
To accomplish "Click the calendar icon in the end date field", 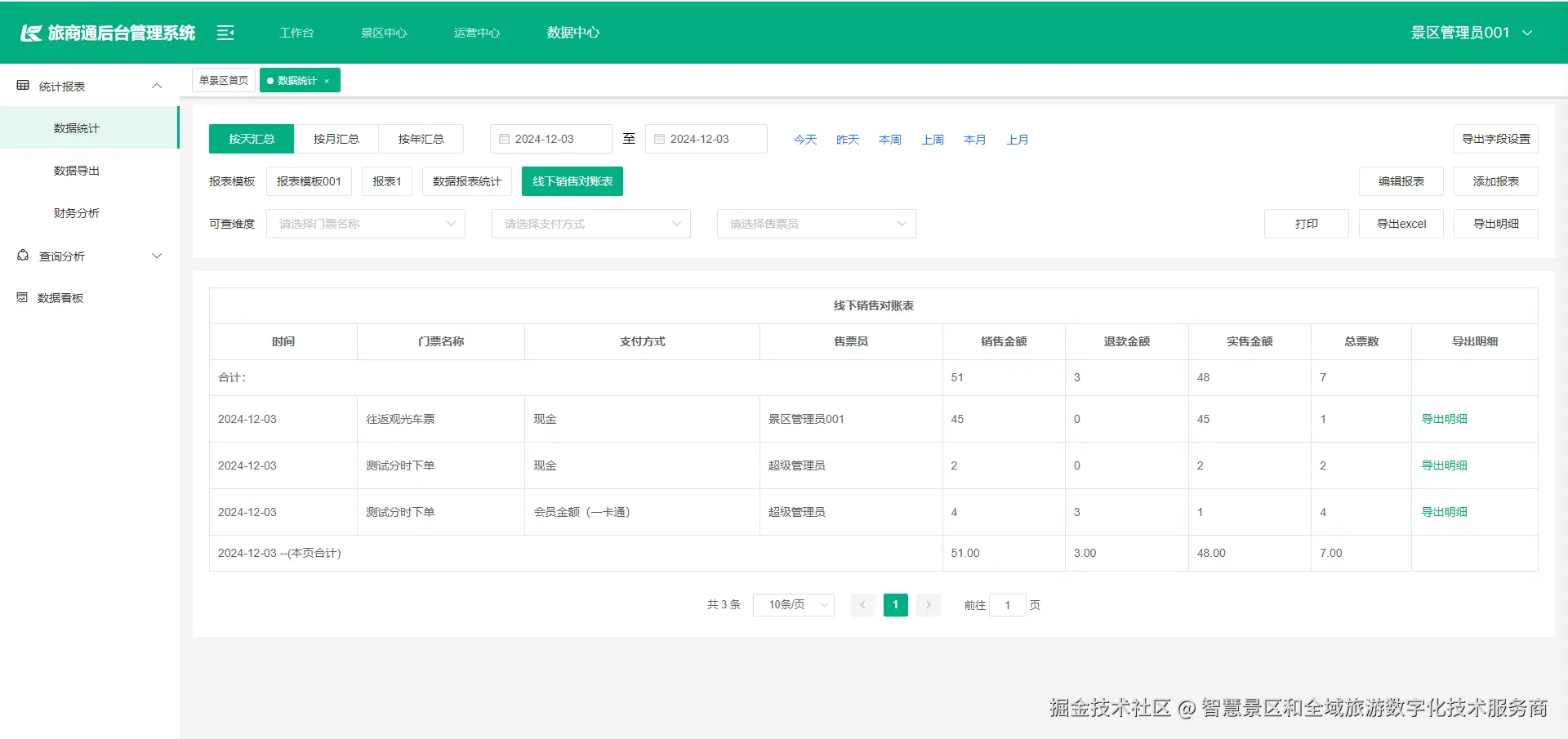I will tap(660, 139).
